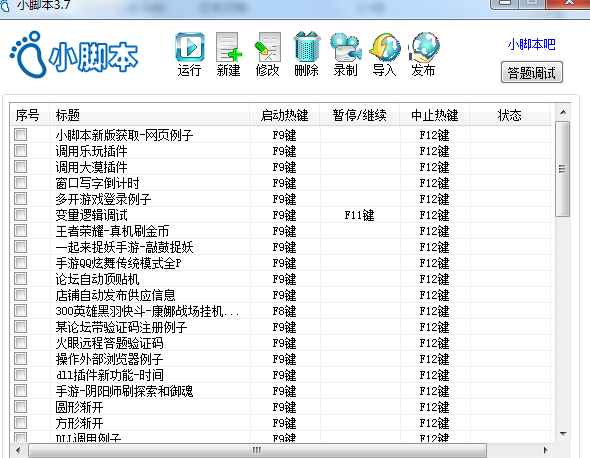Check the dll插件新功能-时间 checkbox
This screenshot has height=458, width=590.
(x=20, y=374)
